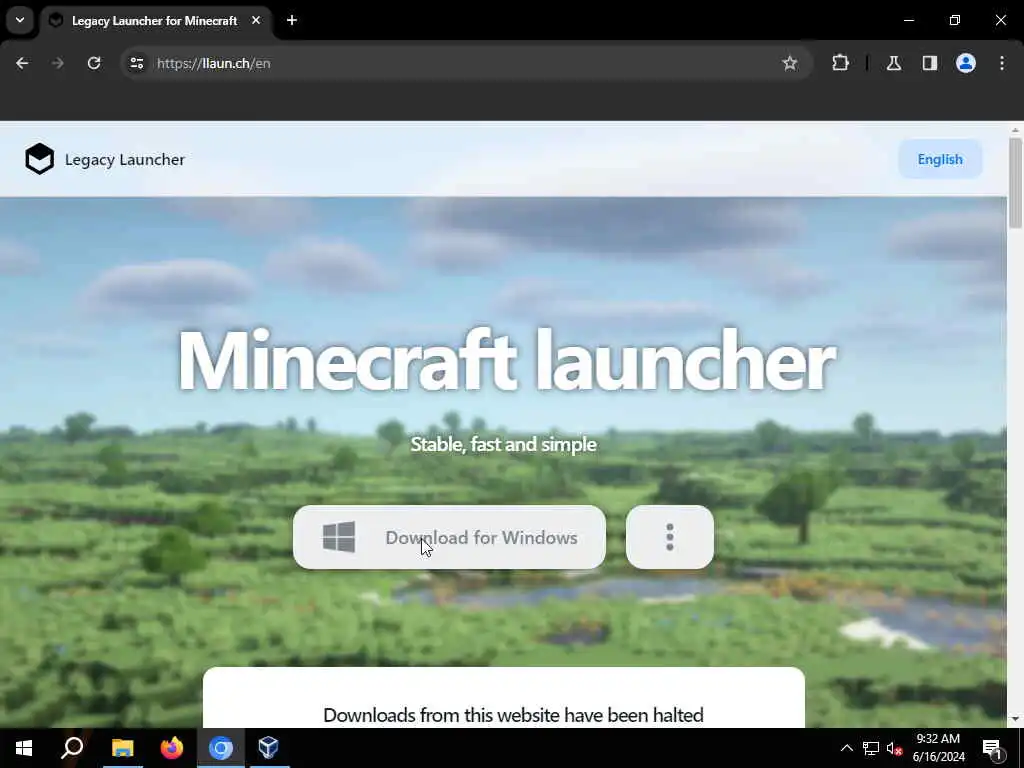Viewport: 1024px width, 768px height.
Task: Click the forward navigation arrow
Action: click(x=57, y=63)
